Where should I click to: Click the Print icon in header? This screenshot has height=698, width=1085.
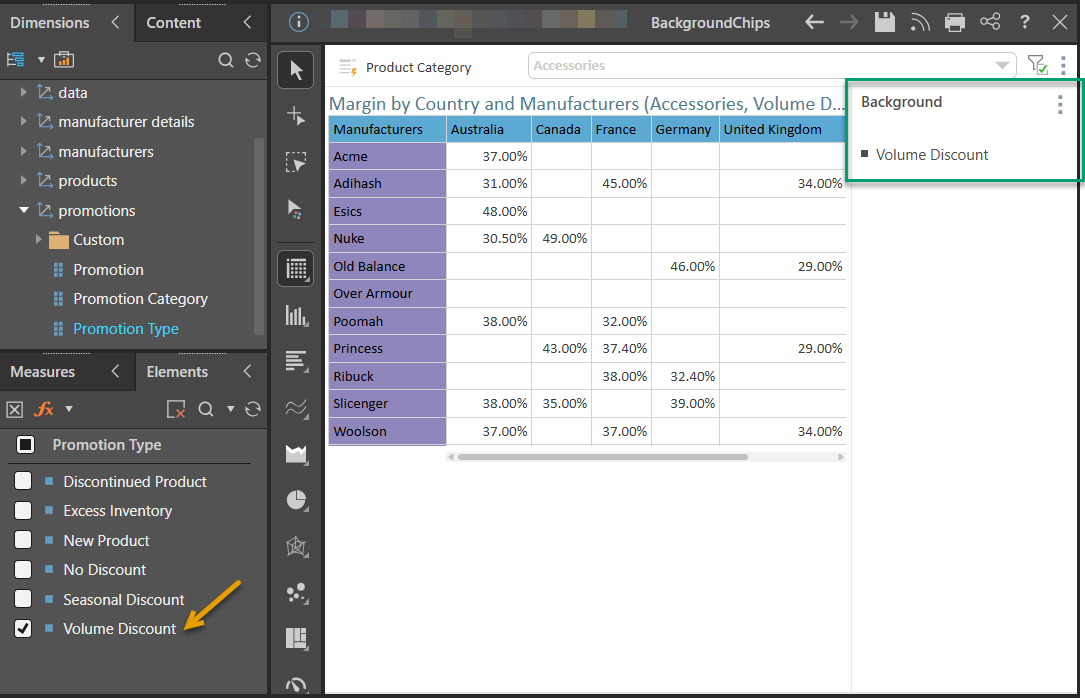click(x=955, y=22)
